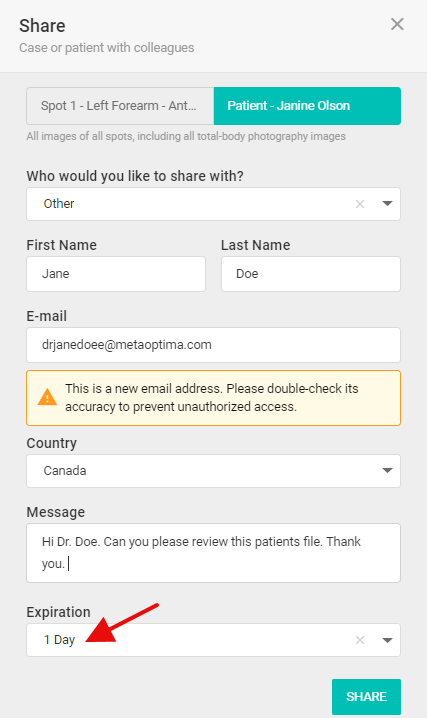Viewport: 427px width, 718px height.
Task: Click the '1 Day' expiration value
Action: pos(59,640)
